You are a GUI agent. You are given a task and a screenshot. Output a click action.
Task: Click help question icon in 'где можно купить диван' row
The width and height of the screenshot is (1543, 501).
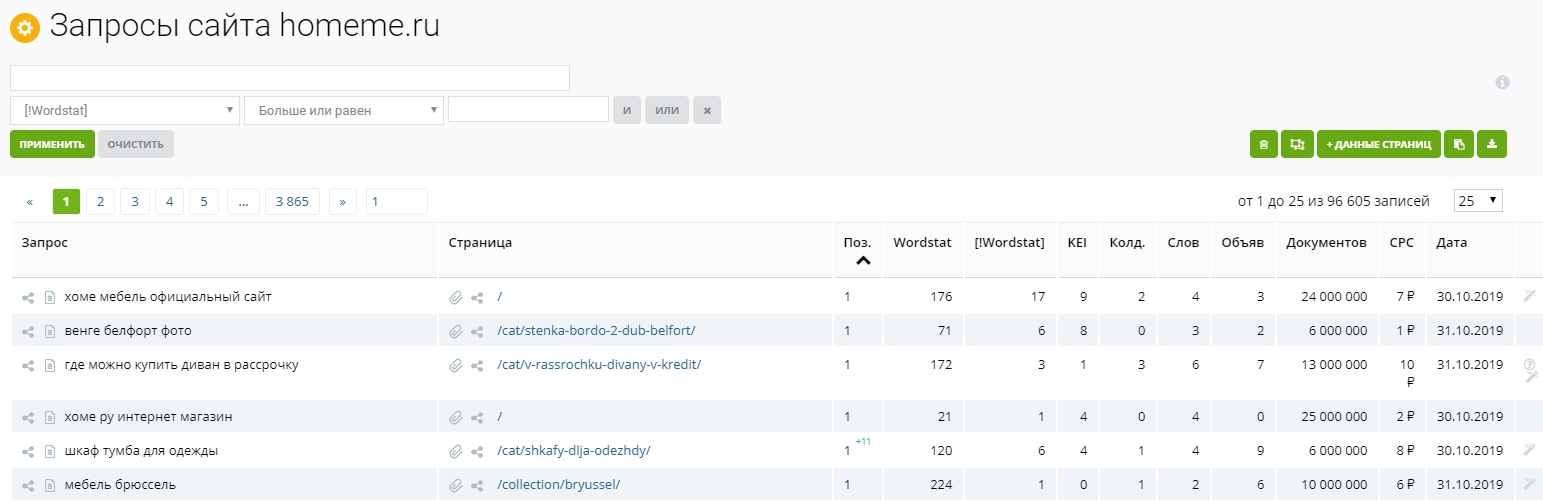click(1529, 365)
